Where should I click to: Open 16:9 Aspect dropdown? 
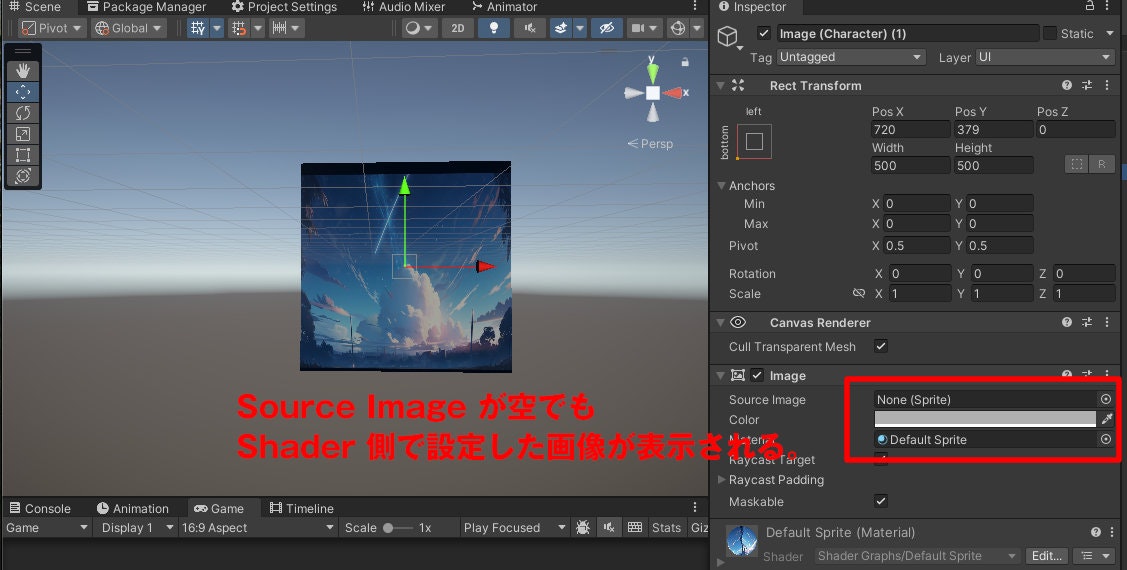point(258,528)
